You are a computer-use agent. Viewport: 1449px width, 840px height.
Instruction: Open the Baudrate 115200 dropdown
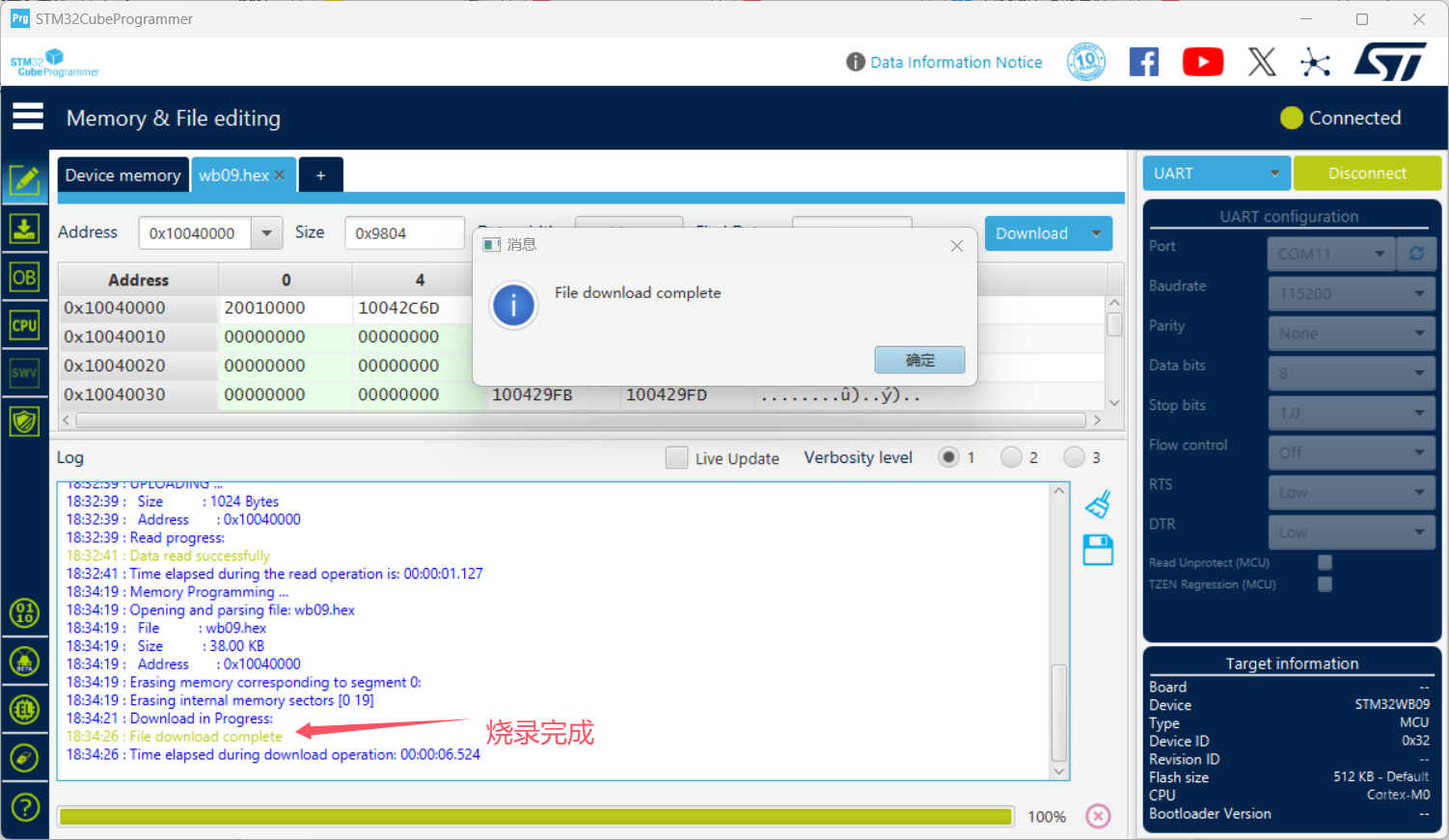1352,293
